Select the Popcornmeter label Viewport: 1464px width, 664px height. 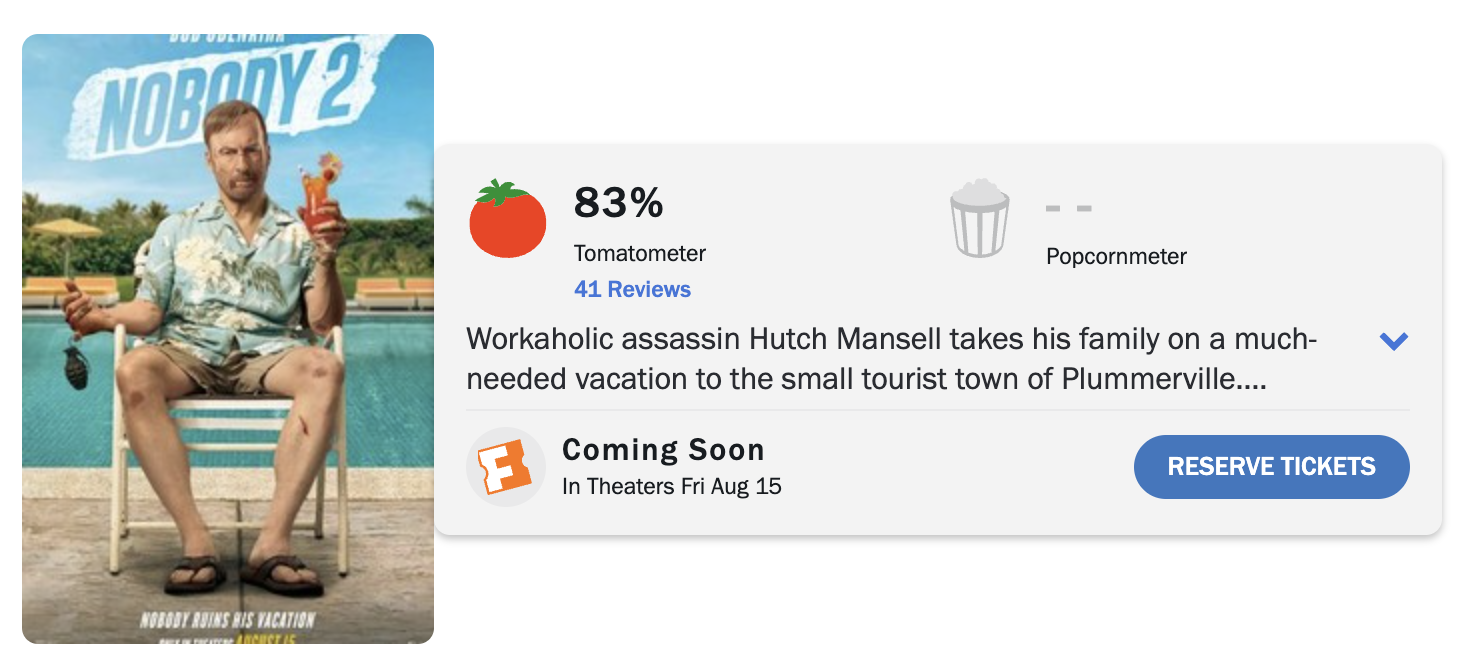[x=1115, y=257]
